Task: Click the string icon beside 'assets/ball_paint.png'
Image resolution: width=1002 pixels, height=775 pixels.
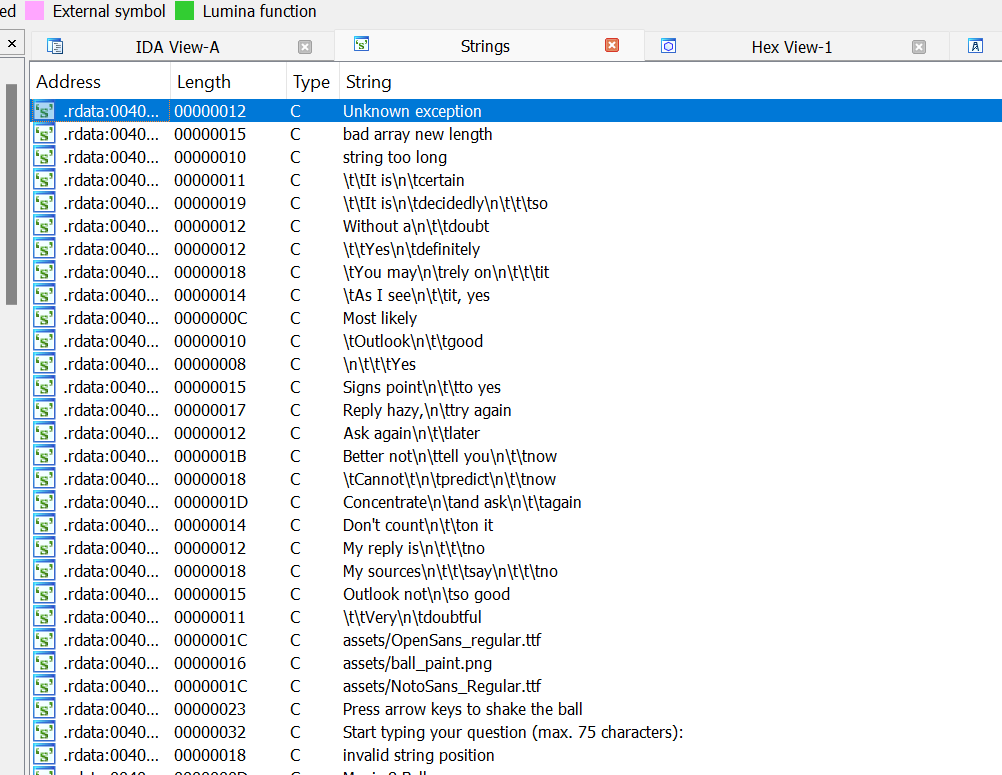Action: (x=44, y=663)
